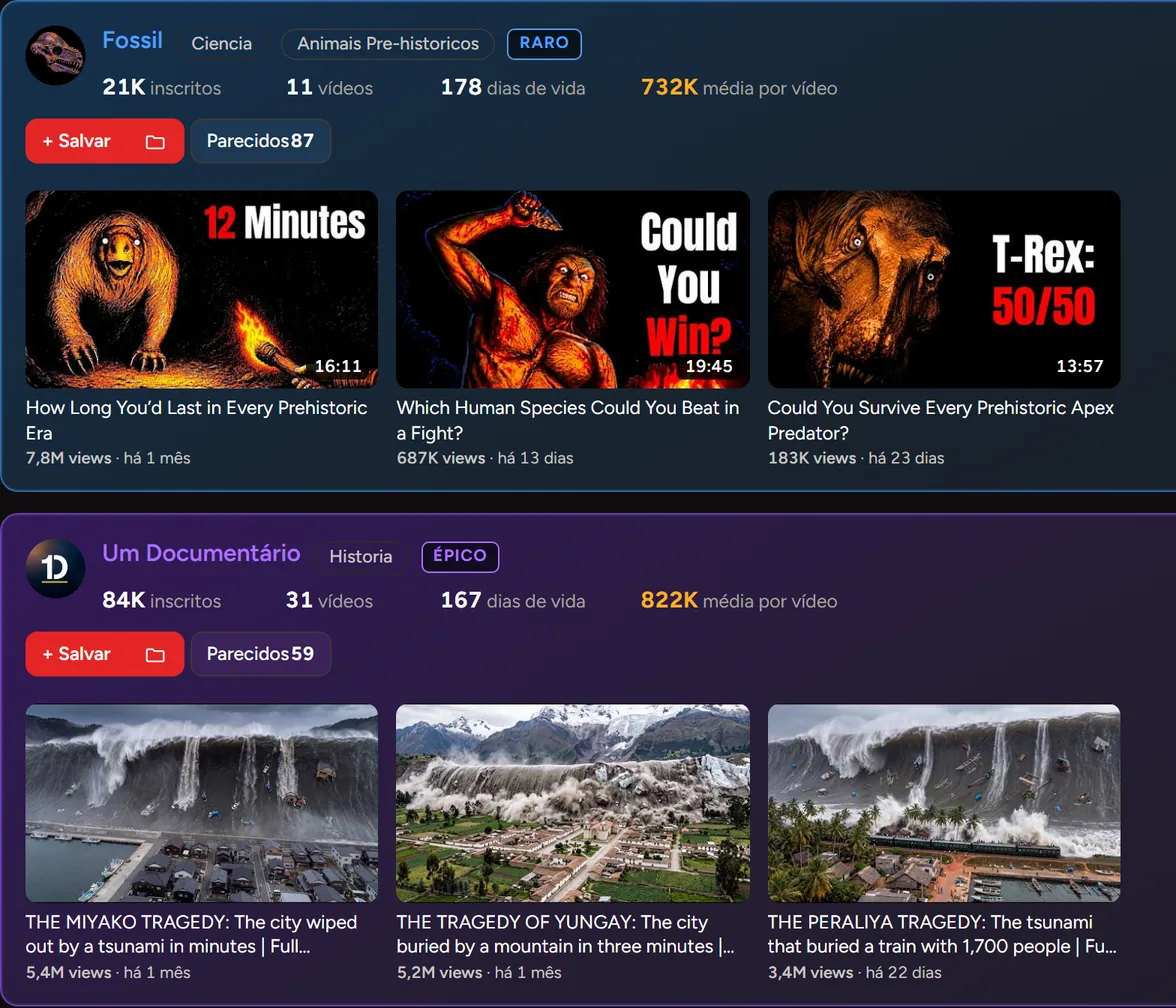Viewport: 1176px width, 1008px height.
Task: Select the Ciencia category tag
Action: (x=221, y=44)
